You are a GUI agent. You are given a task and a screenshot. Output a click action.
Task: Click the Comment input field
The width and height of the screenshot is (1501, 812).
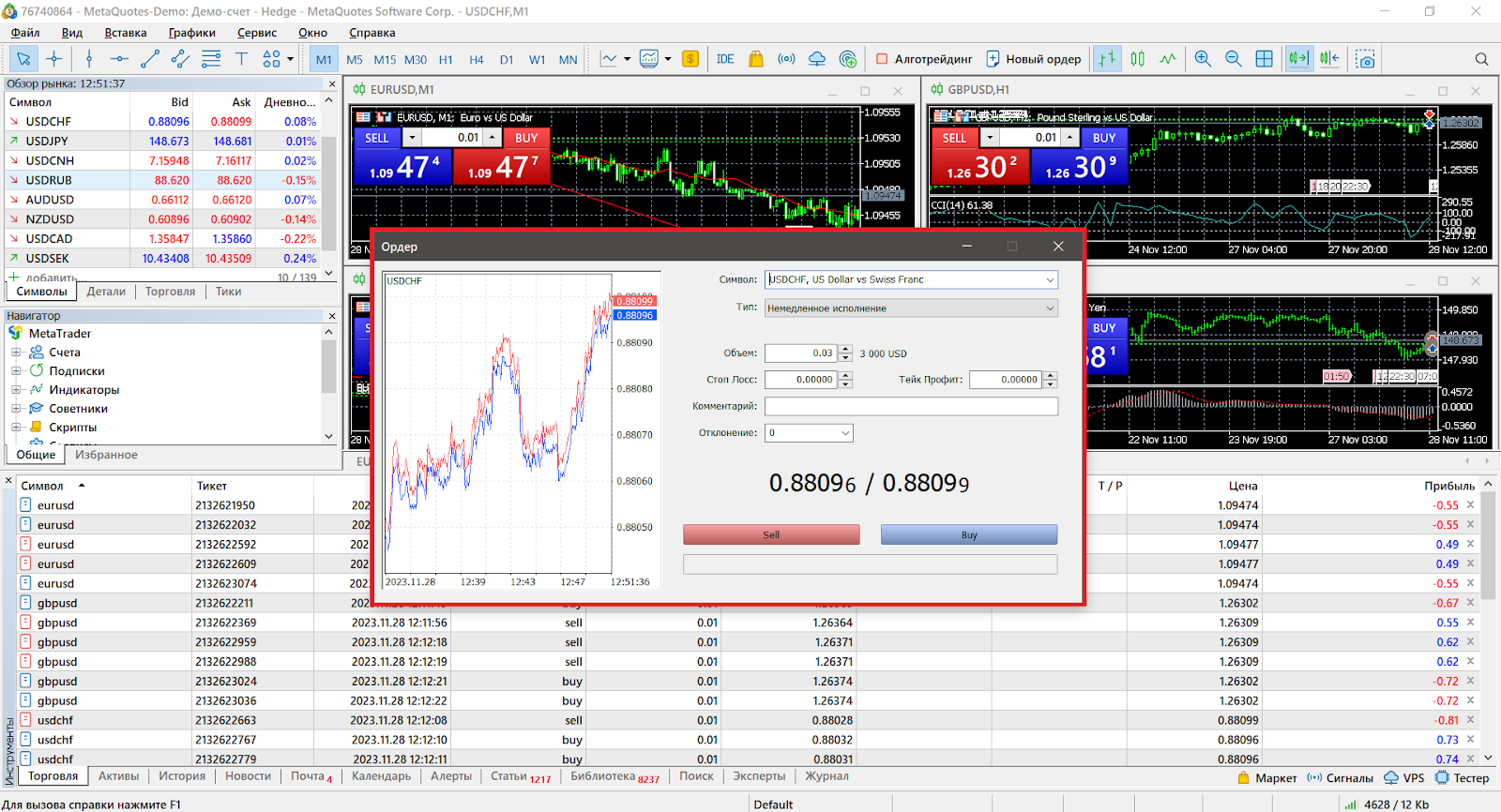tap(910, 406)
